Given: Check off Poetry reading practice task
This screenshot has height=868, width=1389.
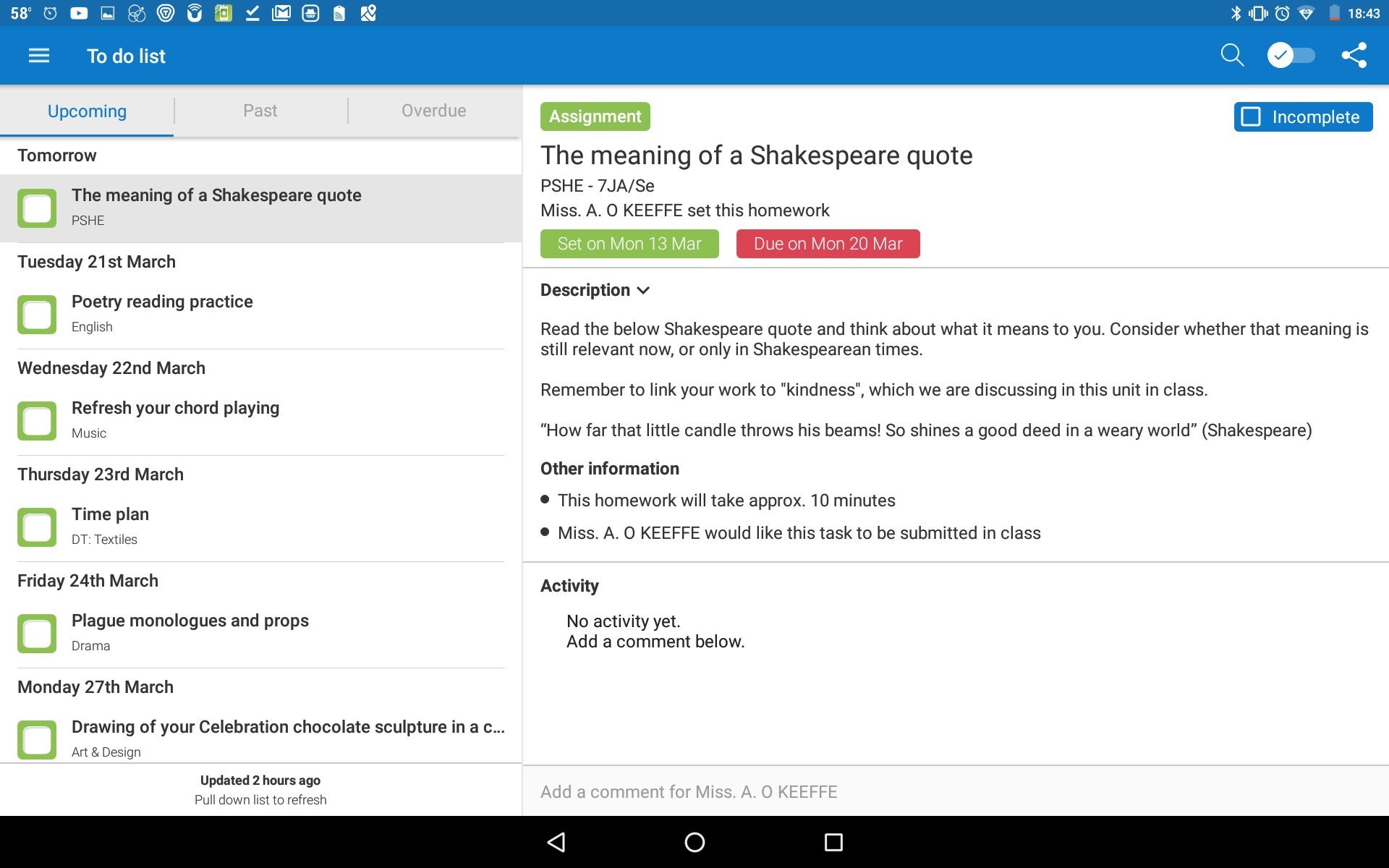Looking at the screenshot, I should pyautogui.click(x=37, y=315).
